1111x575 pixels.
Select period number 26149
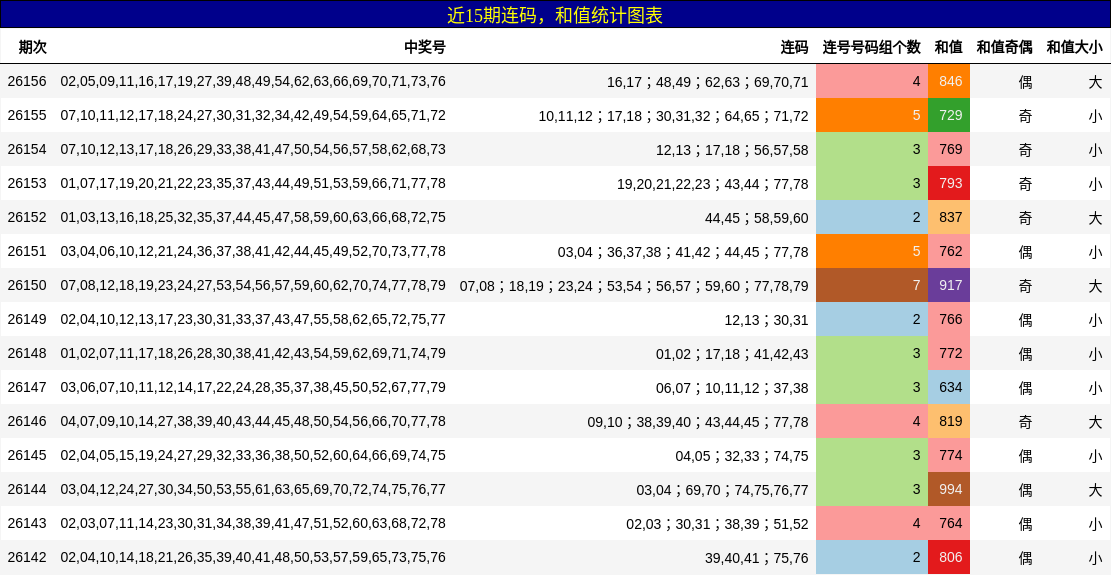[x=27, y=319]
